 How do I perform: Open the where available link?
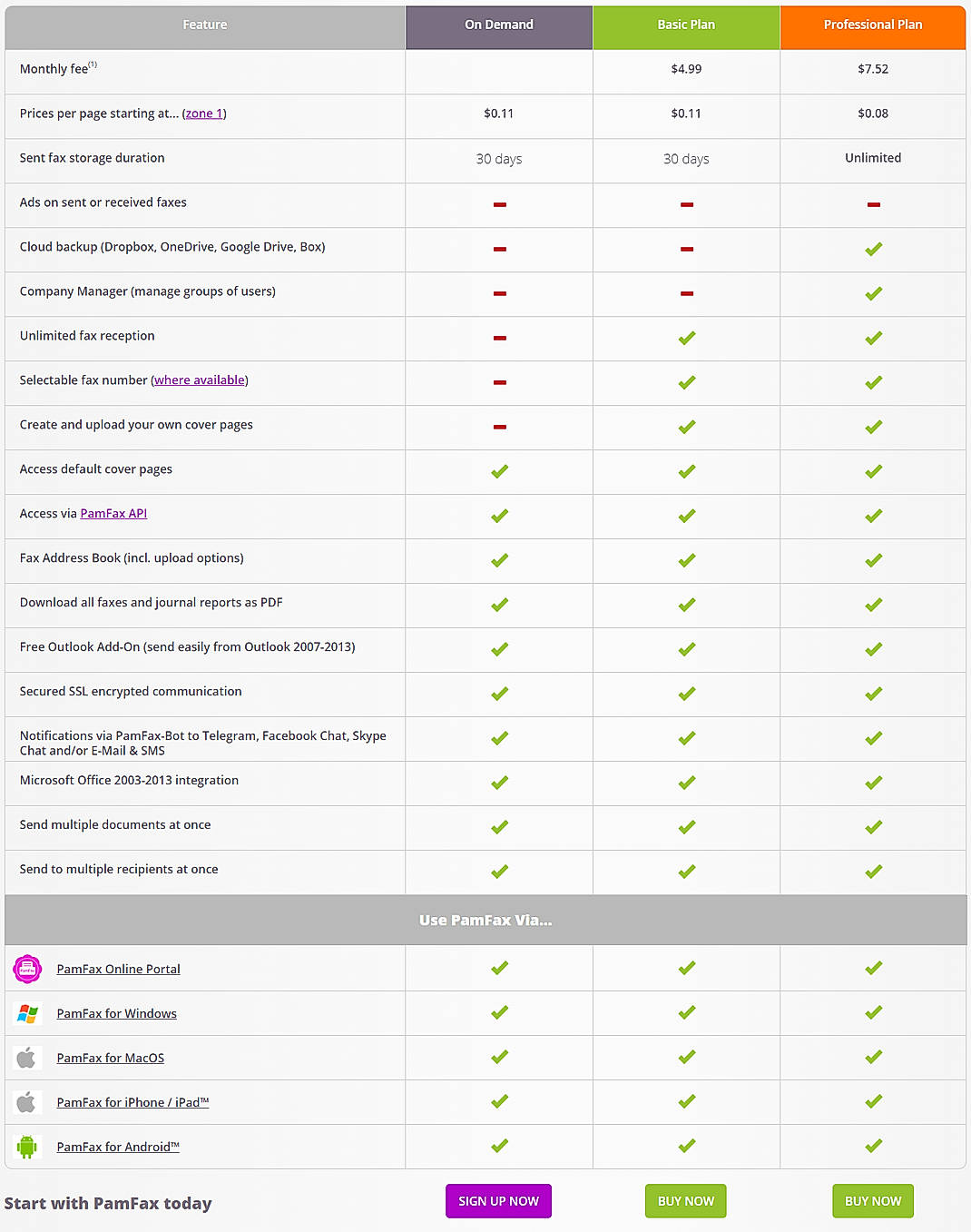pos(199,379)
